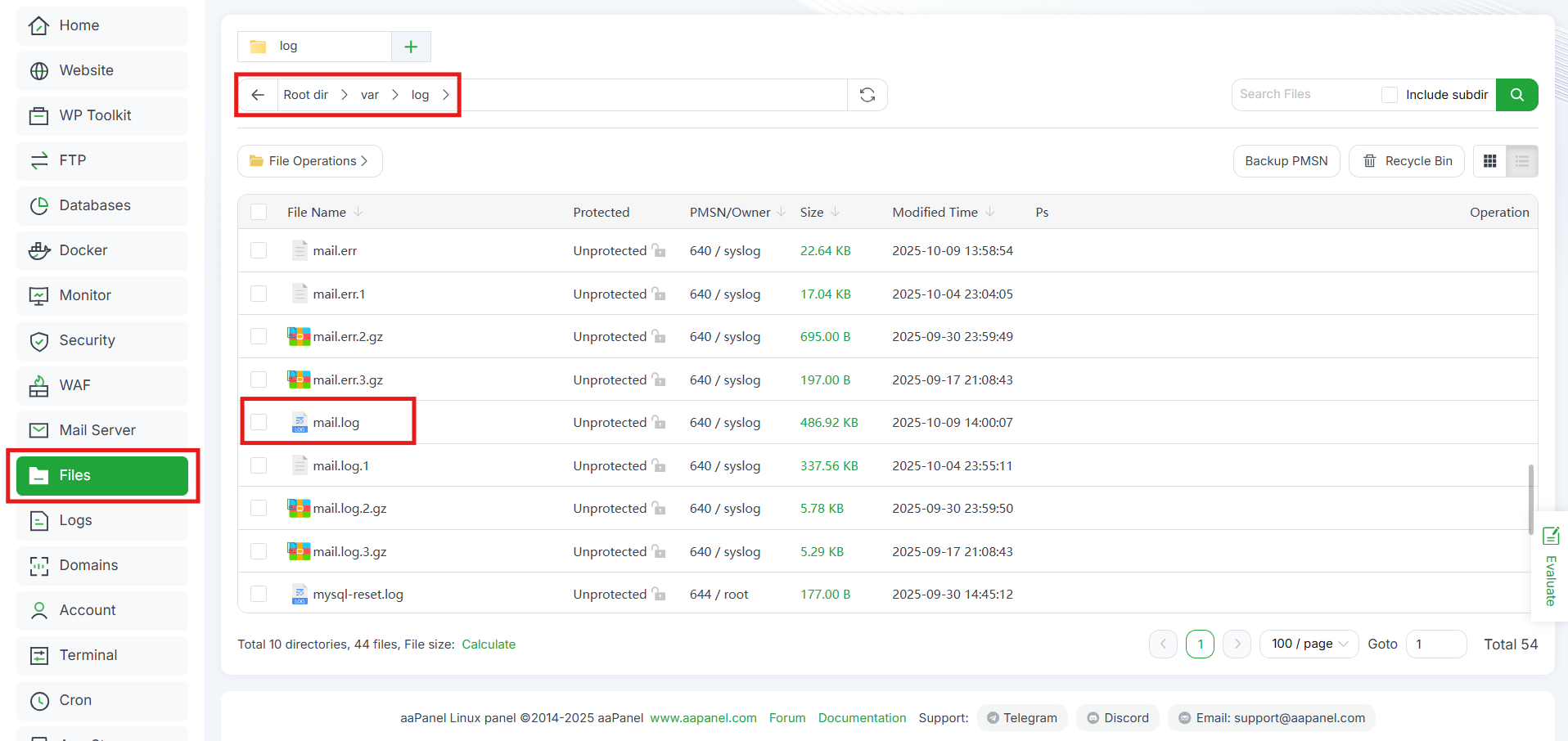
Task: Click the Monitor sidebar icon
Action: tap(38, 295)
